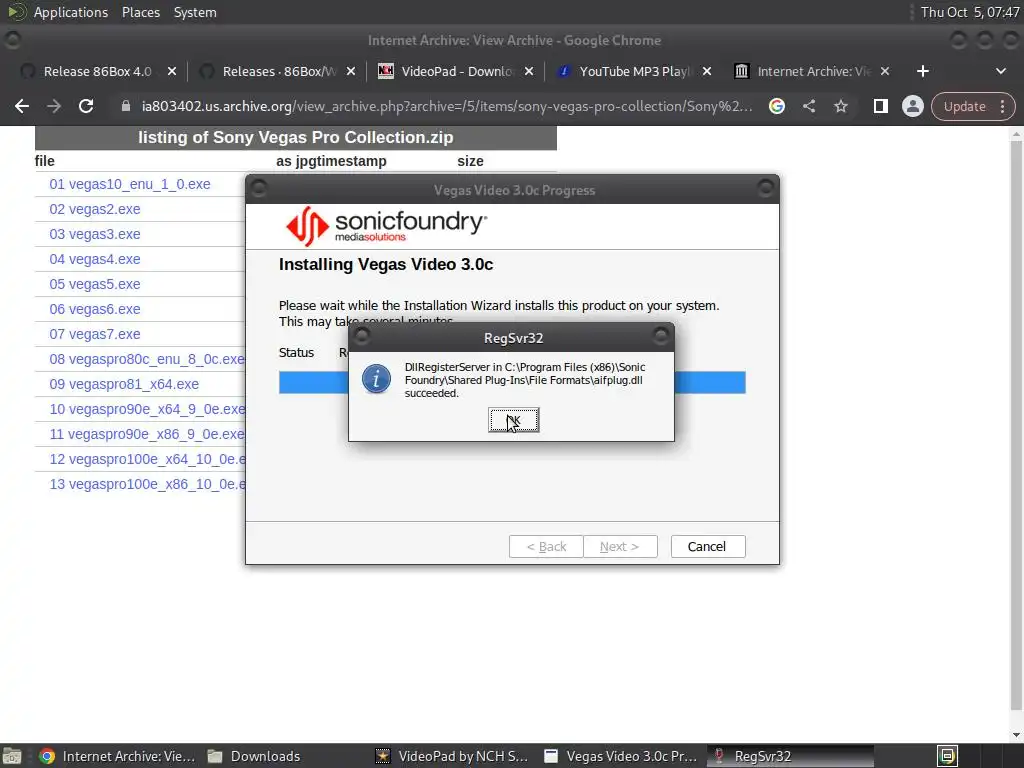Screen dimensions: 1024x768
Task: Bookmark this page with the star icon
Action: click(841, 106)
